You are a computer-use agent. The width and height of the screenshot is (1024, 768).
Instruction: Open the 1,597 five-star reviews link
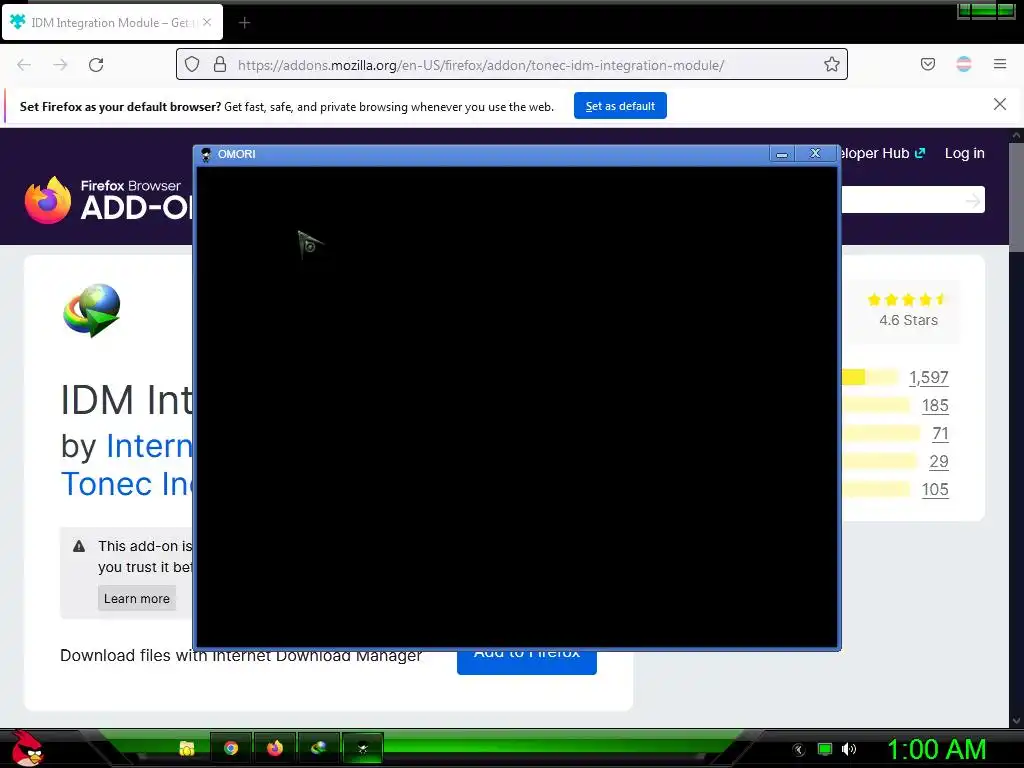click(929, 377)
